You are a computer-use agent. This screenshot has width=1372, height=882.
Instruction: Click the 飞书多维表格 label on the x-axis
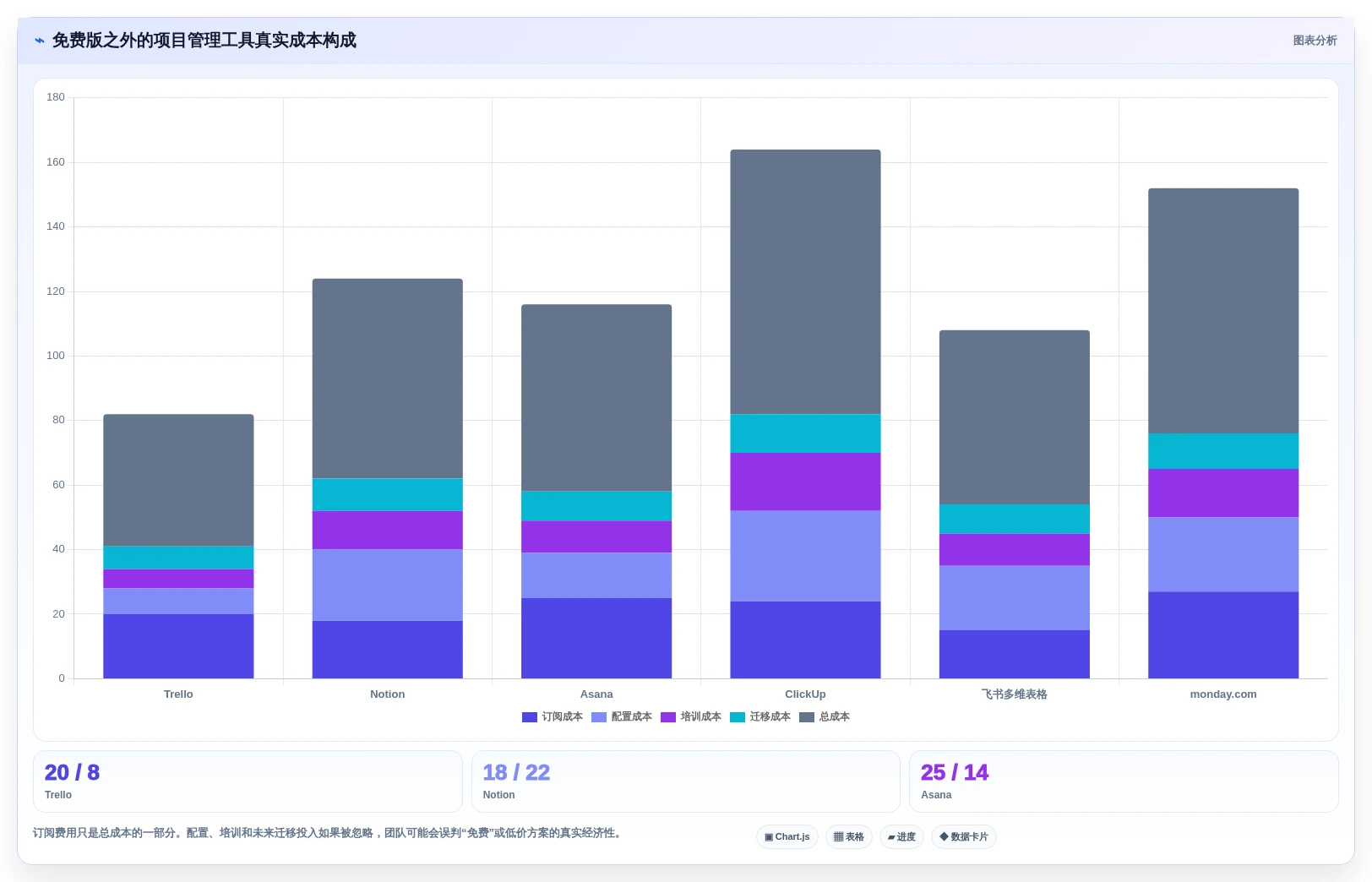coord(1015,694)
